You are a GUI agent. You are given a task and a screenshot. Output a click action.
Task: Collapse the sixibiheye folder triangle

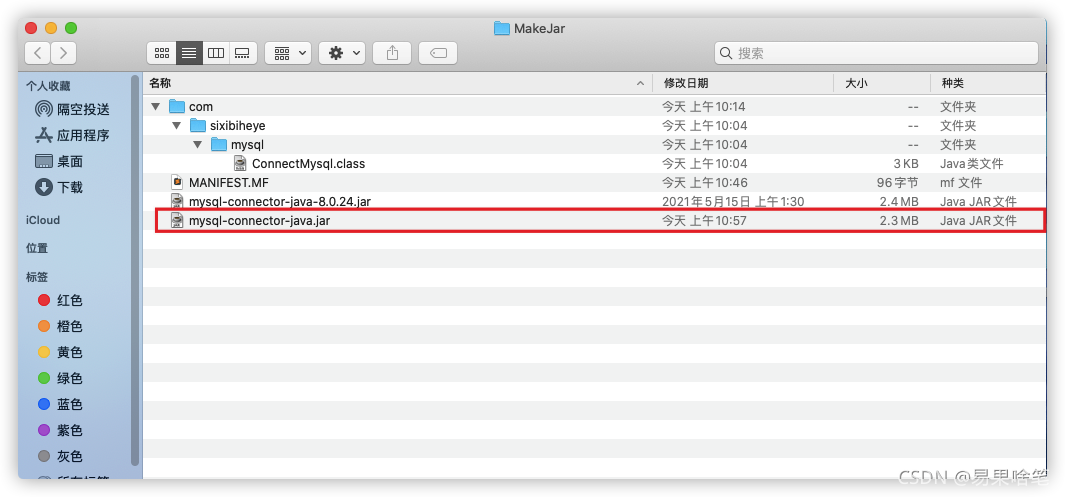(x=176, y=126)
